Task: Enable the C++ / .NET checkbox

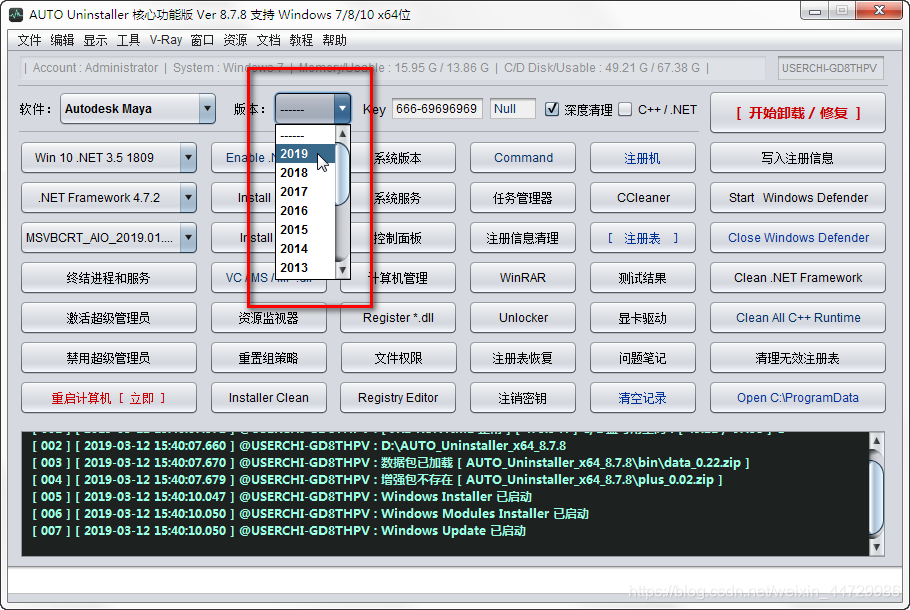Action: (x=626, y=109)
